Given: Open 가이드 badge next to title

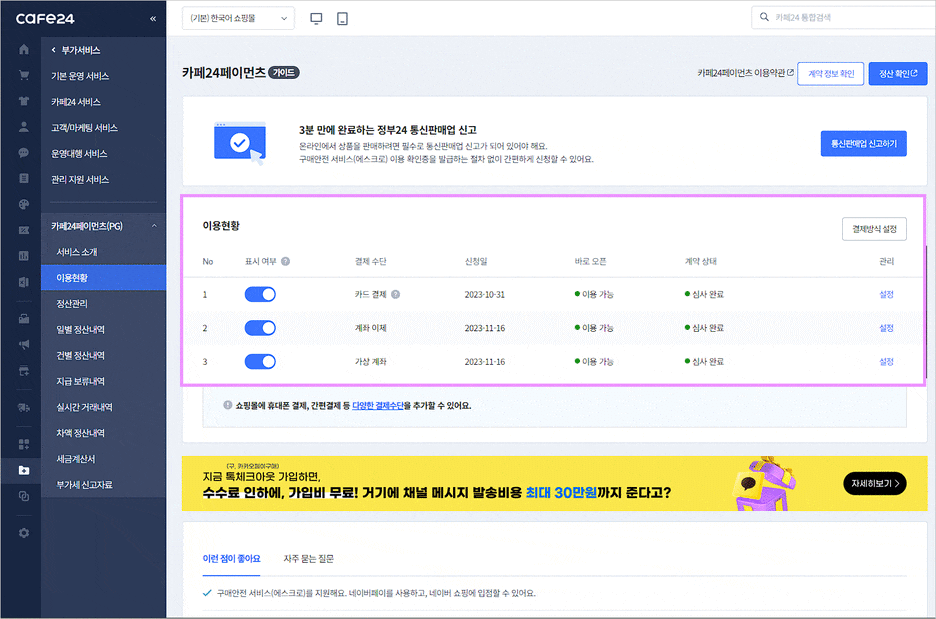Looking at the screenshot, I should point(284,72).
